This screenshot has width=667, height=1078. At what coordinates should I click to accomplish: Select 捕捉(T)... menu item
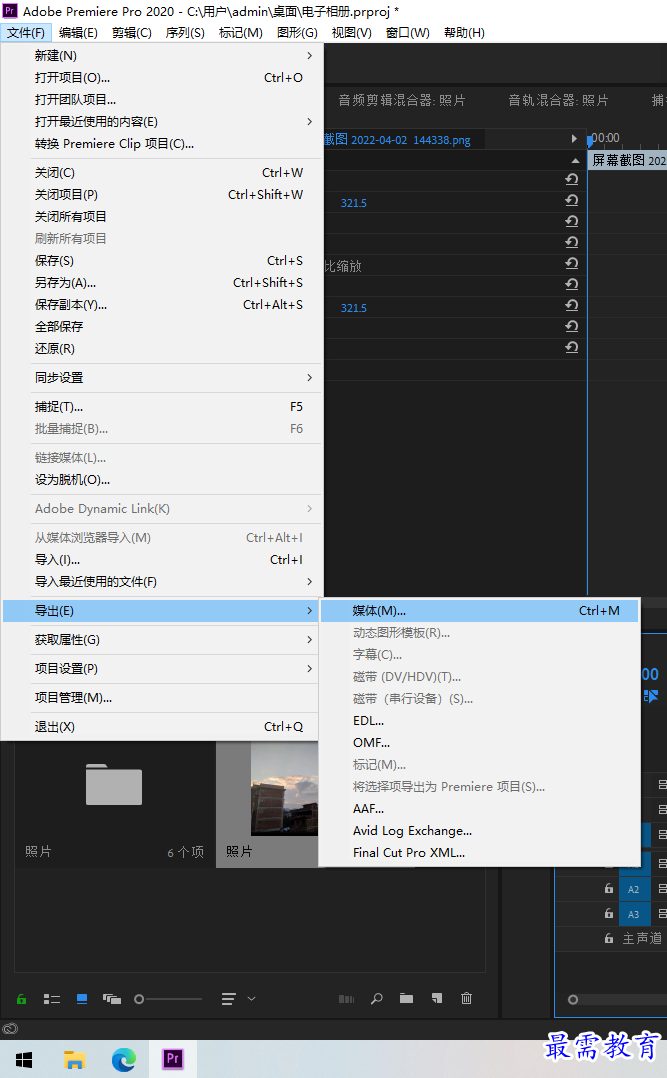(162, 407)
